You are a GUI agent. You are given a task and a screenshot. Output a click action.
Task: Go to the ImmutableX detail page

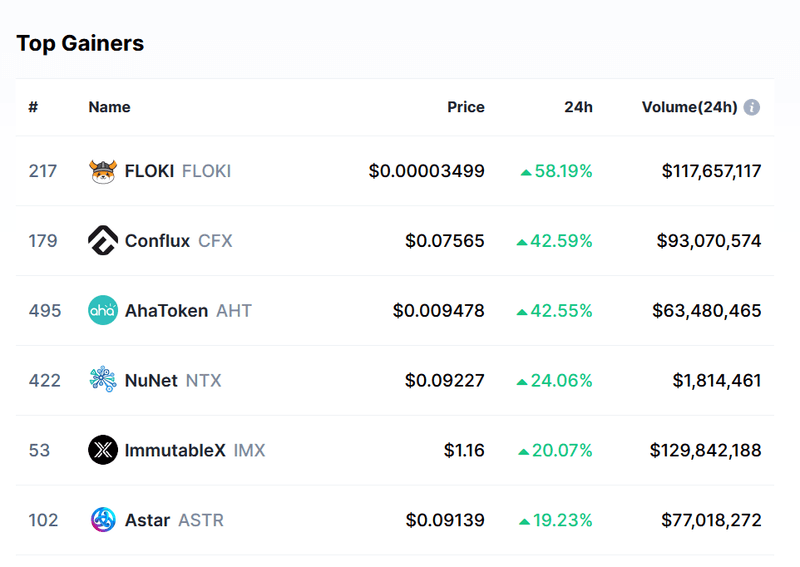pos(175,450)
